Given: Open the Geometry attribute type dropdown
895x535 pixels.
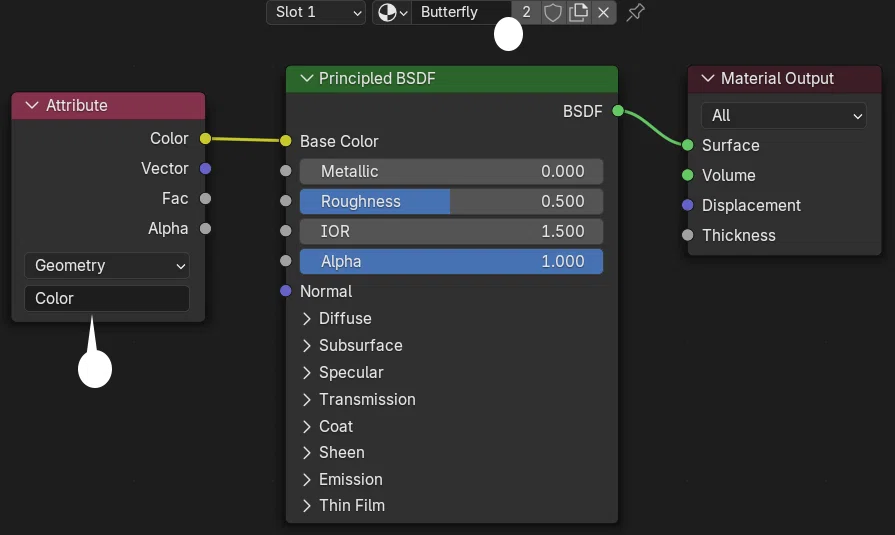Looking at the screenshot, I should (107, 266).
